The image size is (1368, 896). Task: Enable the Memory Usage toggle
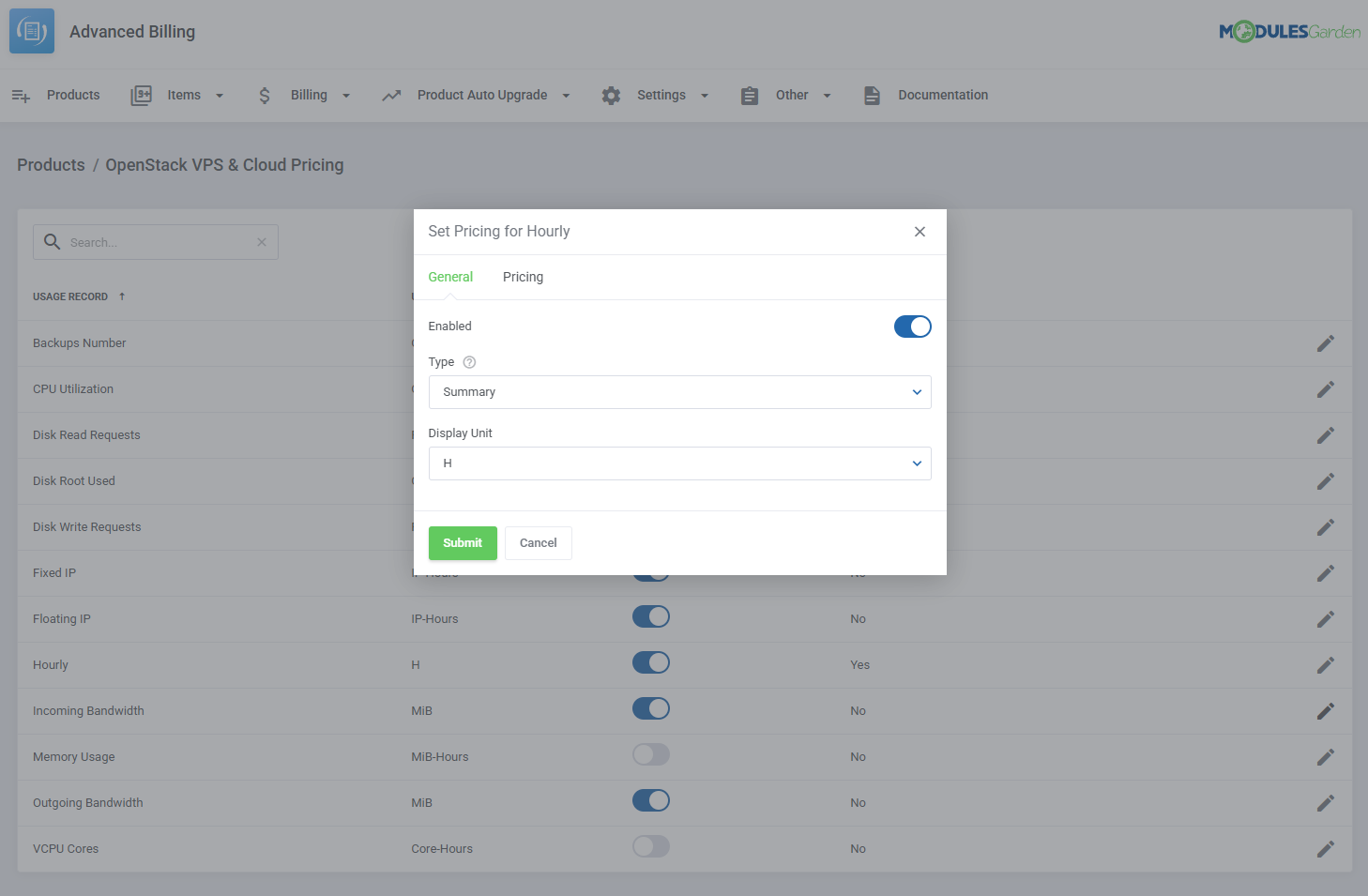pos(650,755)
